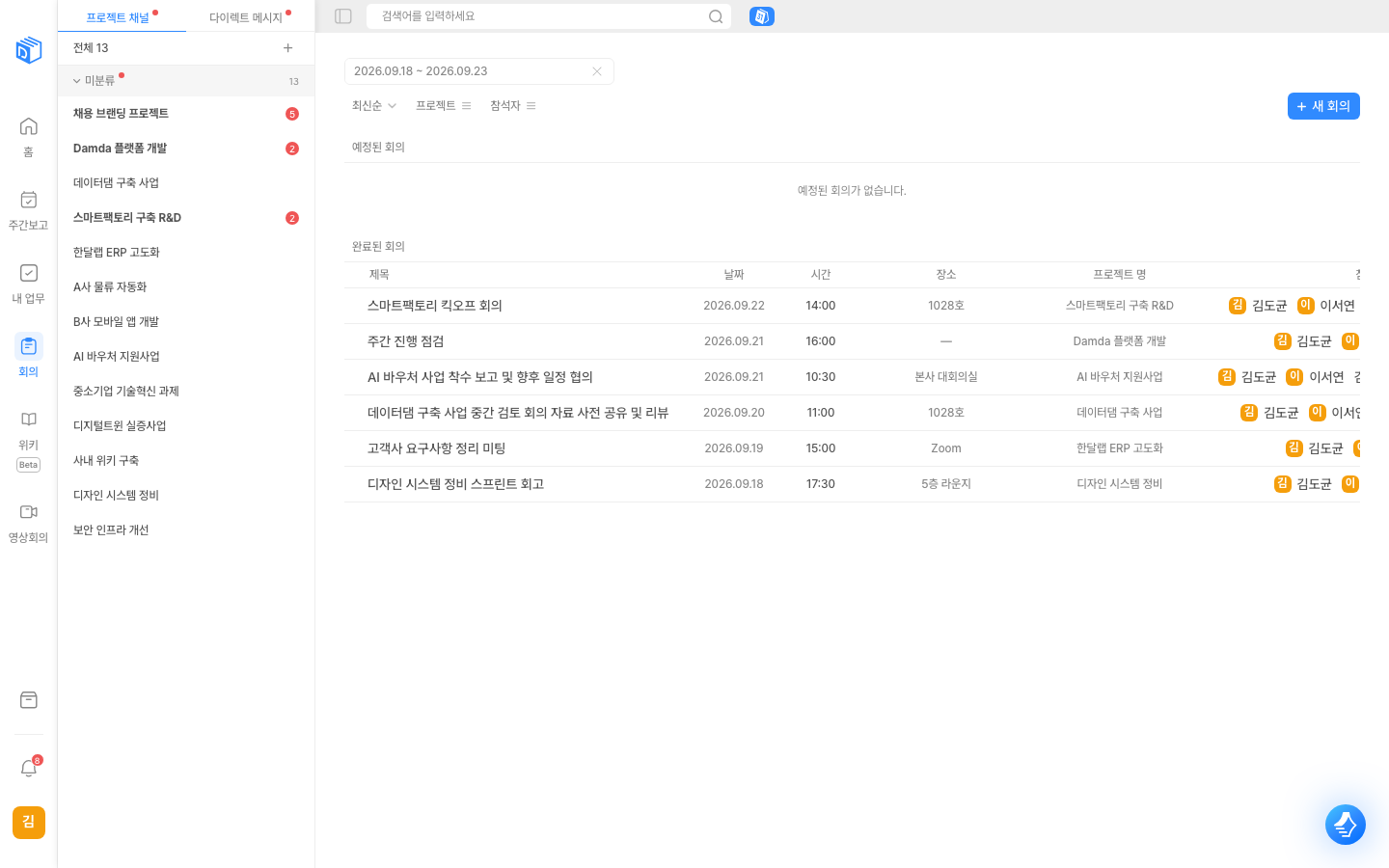Open the 프로젝트 filter dropdown
Image resolution: width=1389 pixels, height=868 pixels.
click(444, 106)
